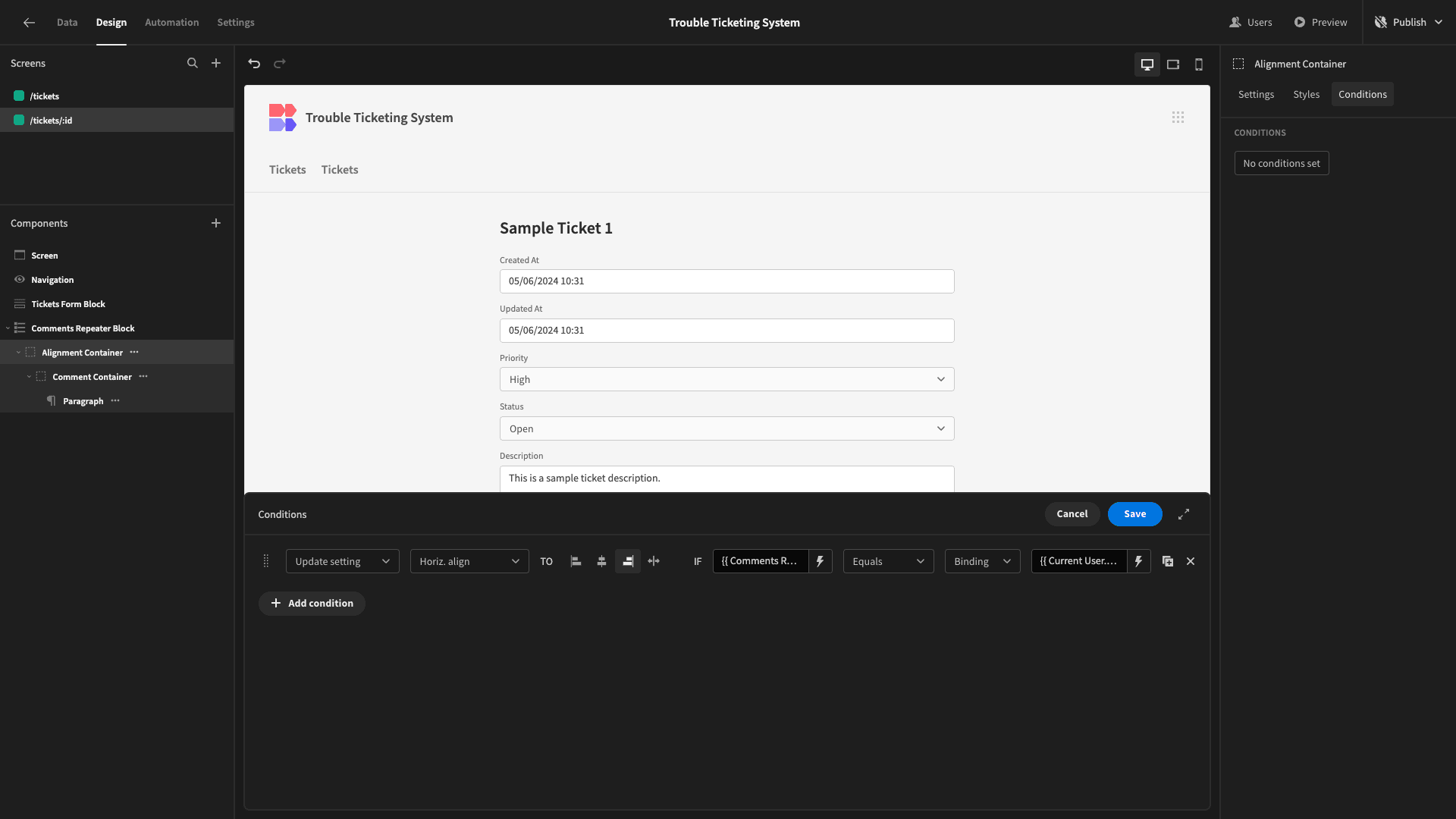Open the Publish dropdown menu
1456x819 pixels.
(x=1409, y=23)
